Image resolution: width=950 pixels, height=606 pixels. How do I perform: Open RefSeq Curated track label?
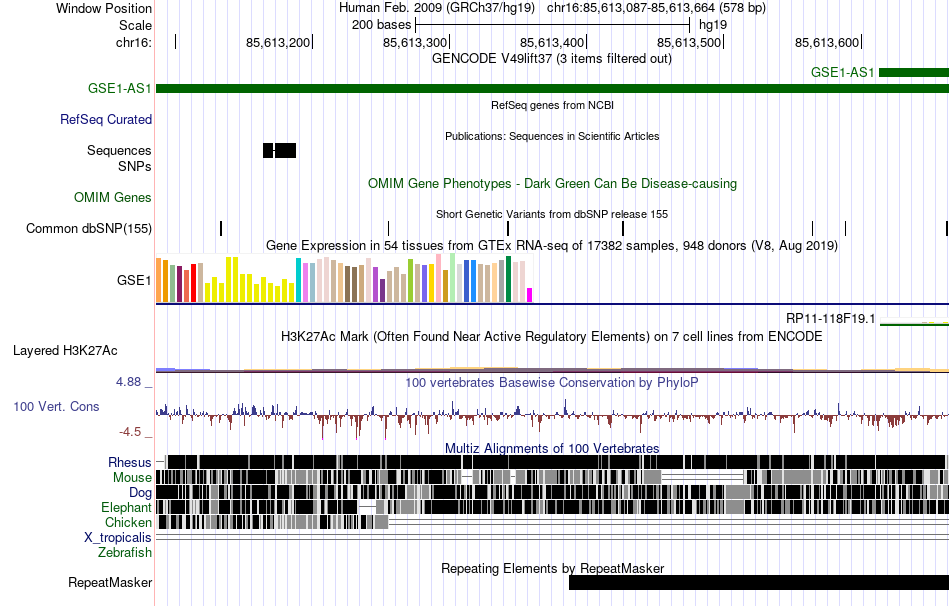point(105,119)
